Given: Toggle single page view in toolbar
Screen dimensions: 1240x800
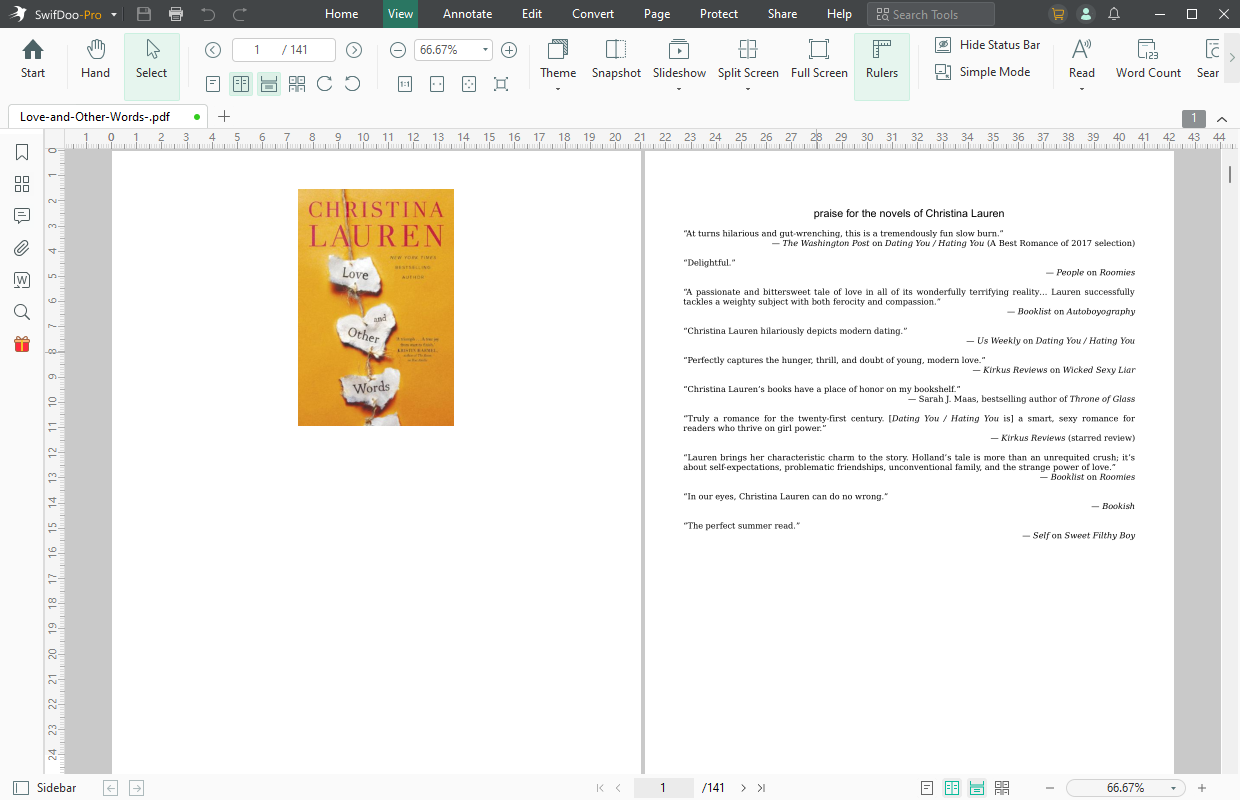Looking at the screenshot, I should click(x=213, y=84).
